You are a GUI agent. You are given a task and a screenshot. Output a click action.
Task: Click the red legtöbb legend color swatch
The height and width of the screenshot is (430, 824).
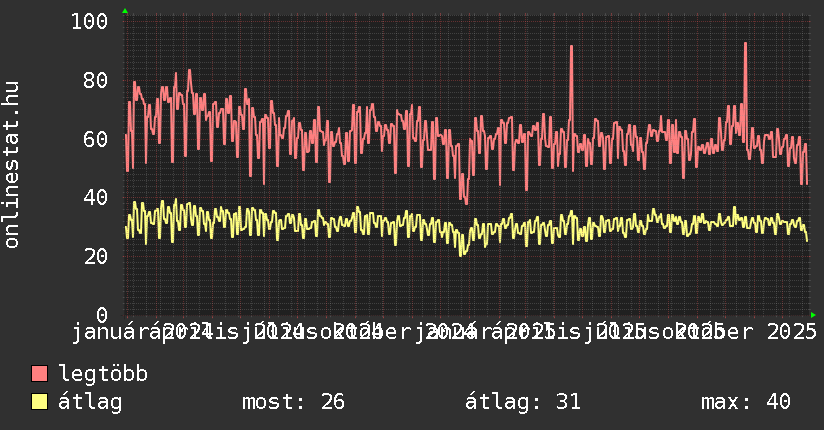40,375
